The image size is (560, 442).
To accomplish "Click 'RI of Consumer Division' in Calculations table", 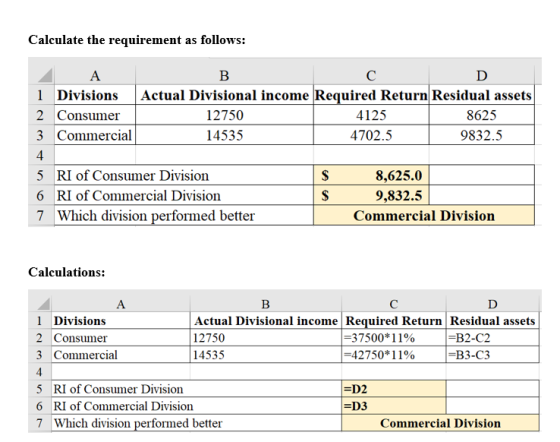I will 118,389.
